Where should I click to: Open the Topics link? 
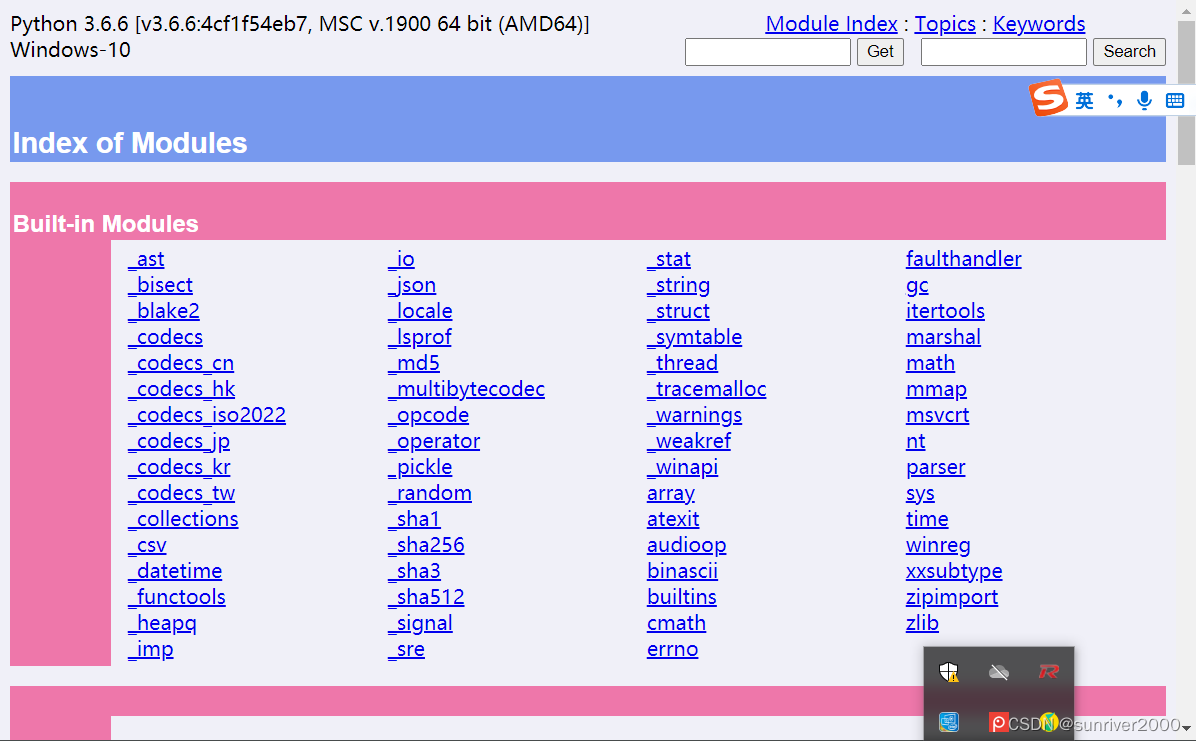click(x=945, y=24)
